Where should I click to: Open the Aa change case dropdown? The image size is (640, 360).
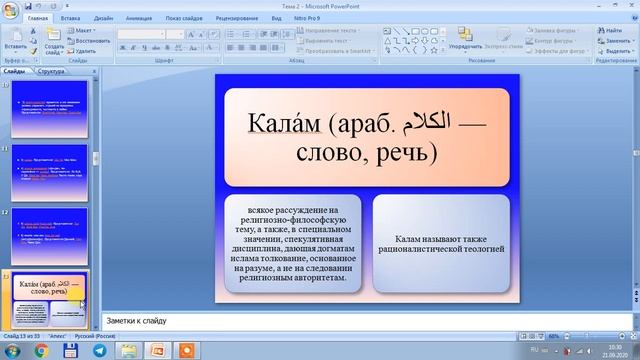[193, 48]
